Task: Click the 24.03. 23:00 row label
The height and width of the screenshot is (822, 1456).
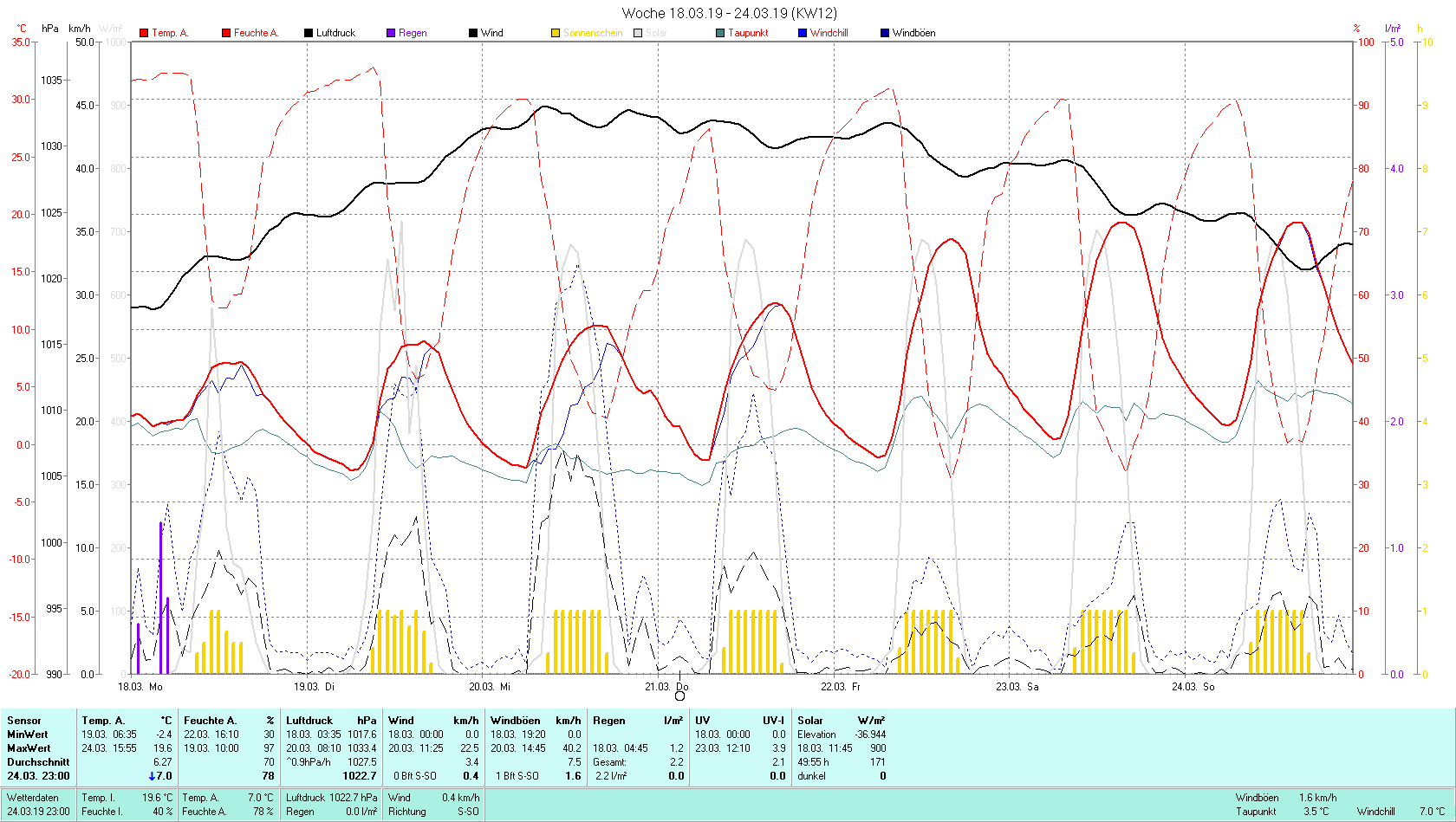Action: point(38,776)
